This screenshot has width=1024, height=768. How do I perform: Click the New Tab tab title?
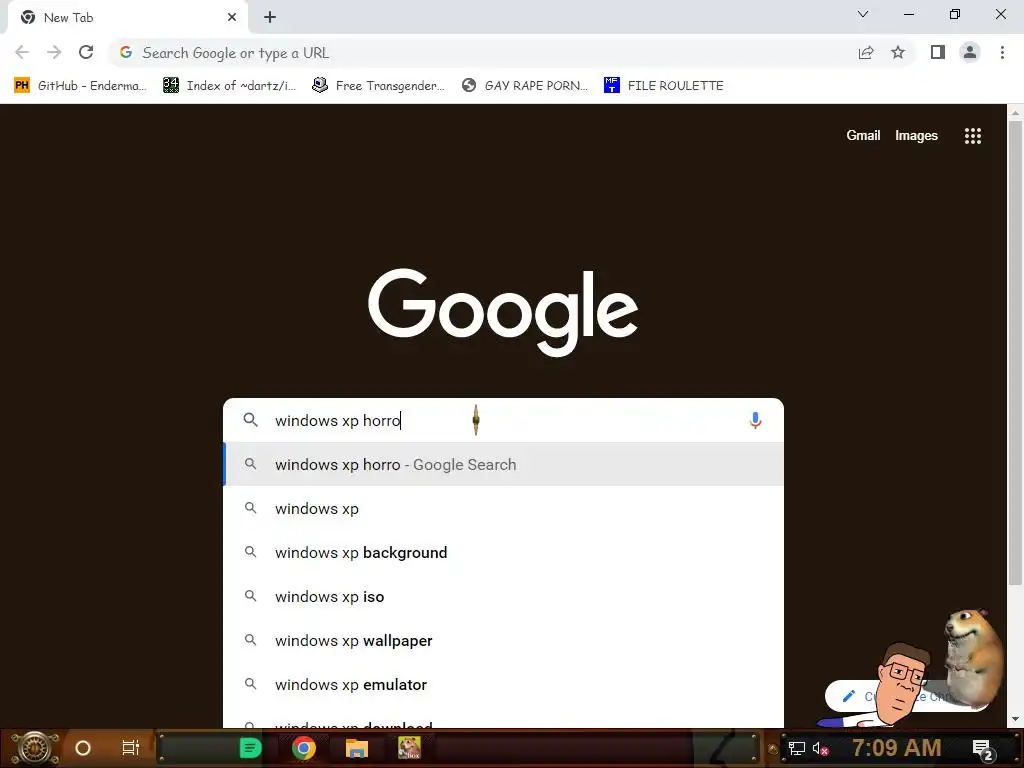coord(69,18)
